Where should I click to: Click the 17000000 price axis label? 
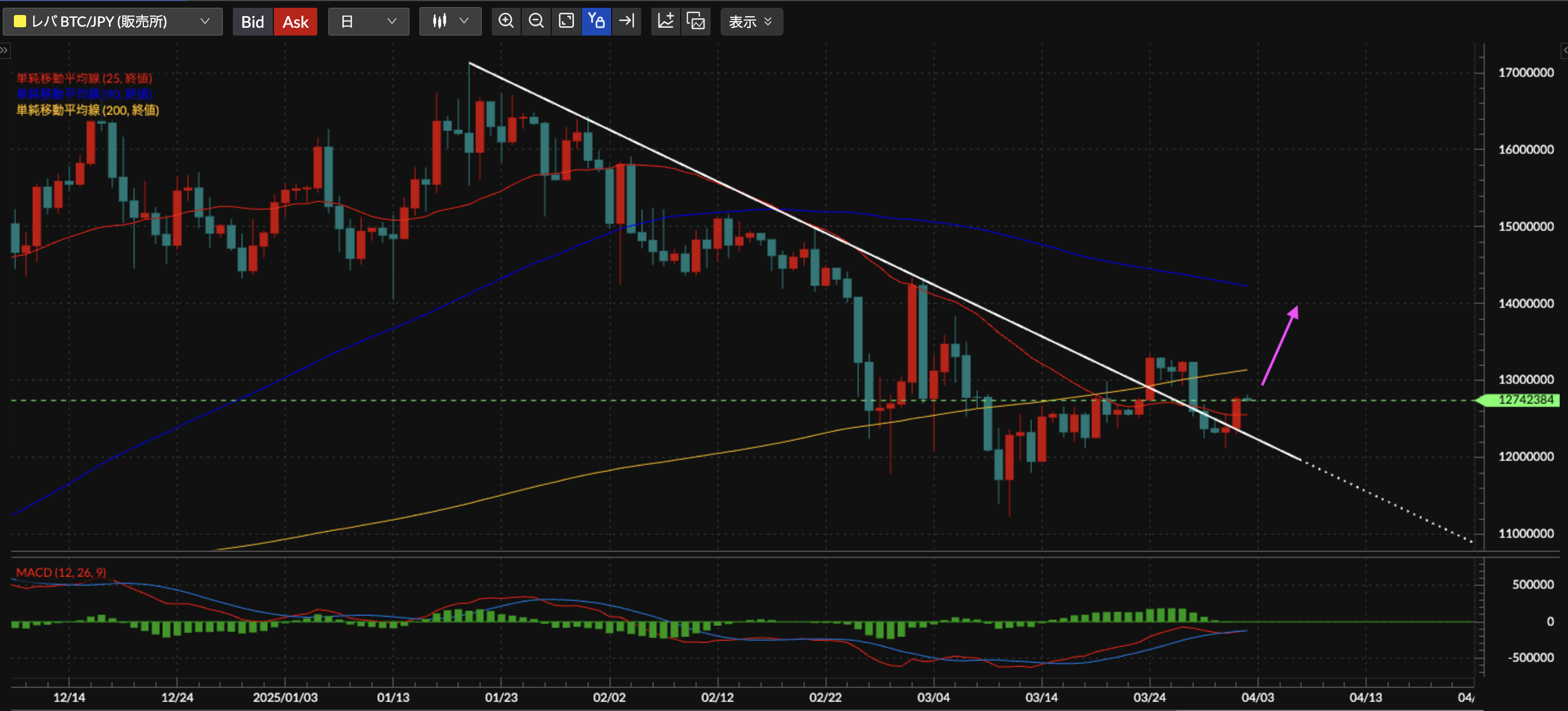[1526, 73]
